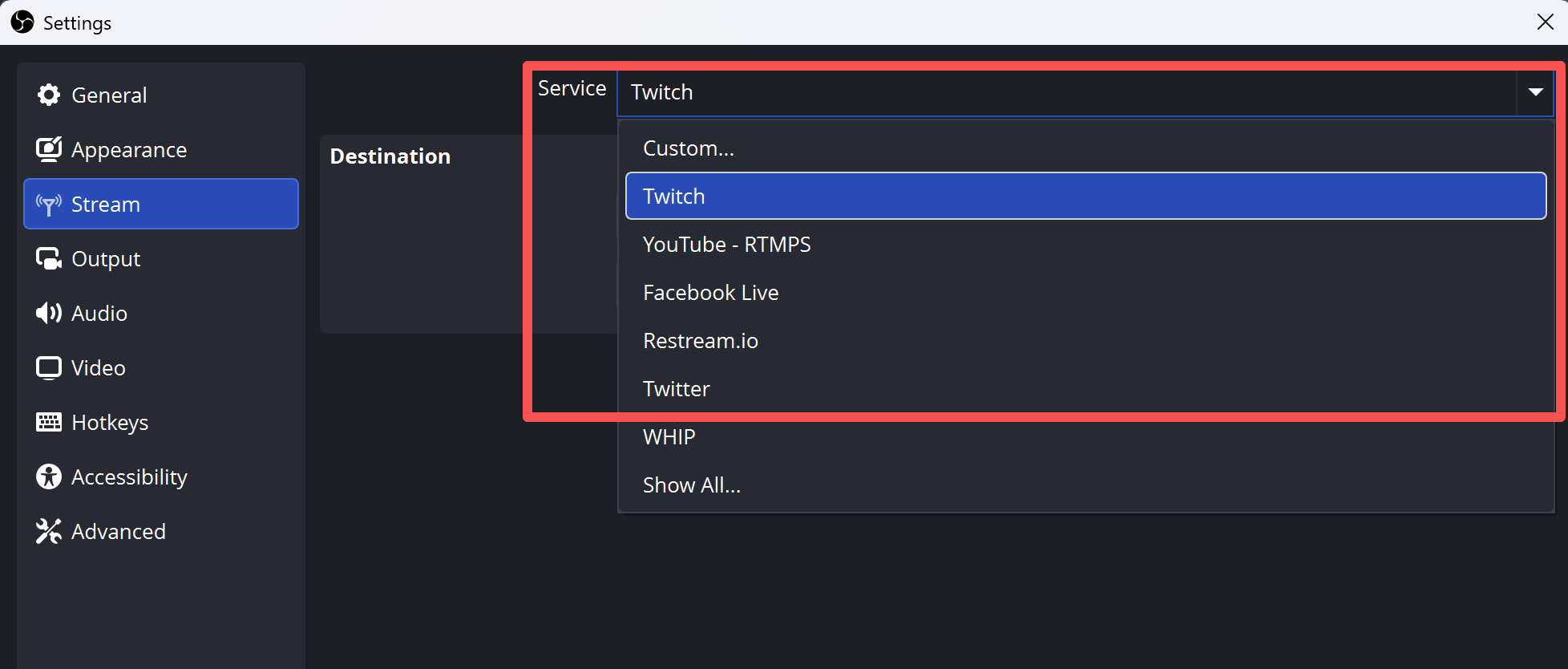Screen dimensions: 1568x669
Task: Click the General gear icon
Action: click(x=49, y=95)
